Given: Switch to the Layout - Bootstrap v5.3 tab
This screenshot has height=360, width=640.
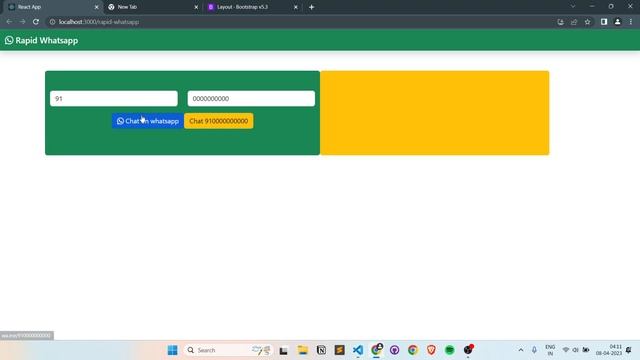Looking at the screenshot, I should pyautogui.click(x=252, y=7).
